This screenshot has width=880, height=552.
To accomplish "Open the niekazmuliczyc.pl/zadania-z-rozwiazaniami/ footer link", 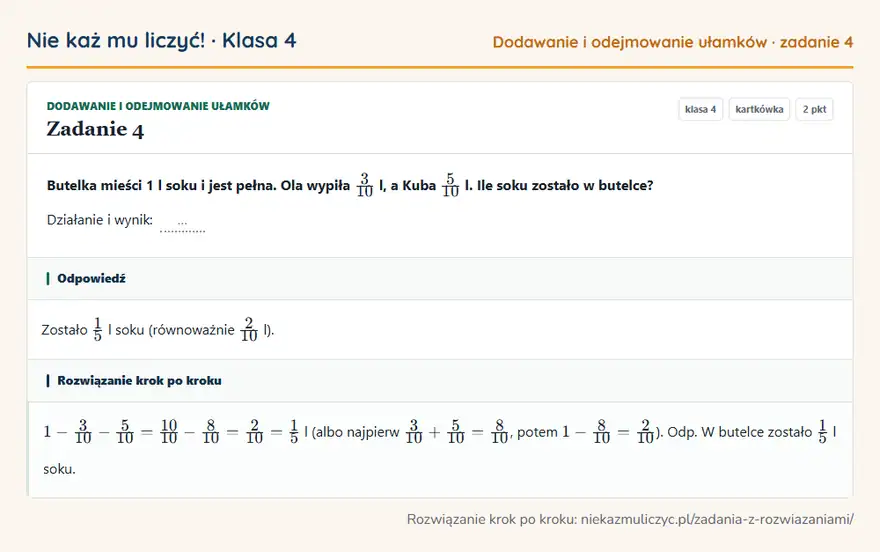I will click(717, 519).
